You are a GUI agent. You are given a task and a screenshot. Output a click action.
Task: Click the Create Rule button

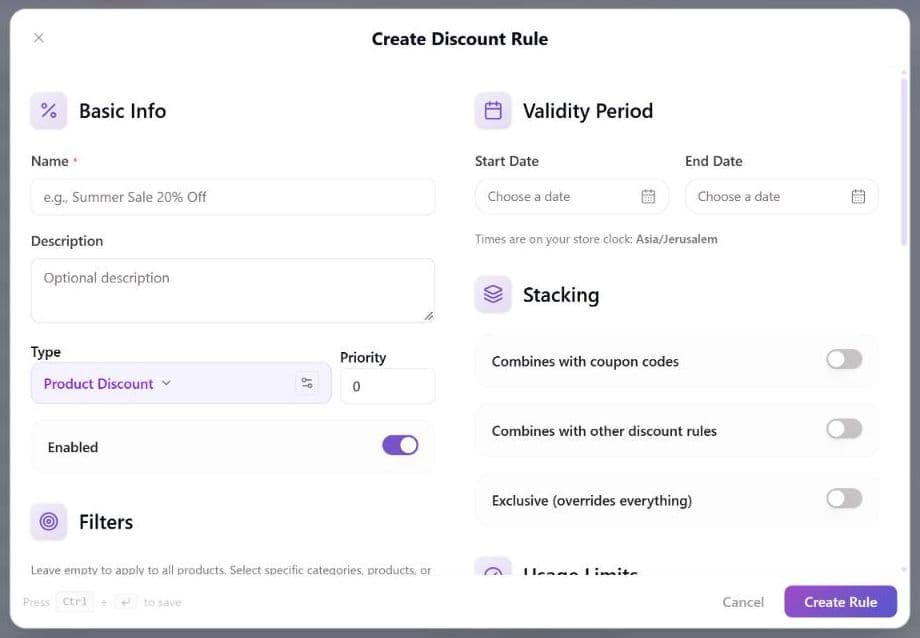pos(840,602)
